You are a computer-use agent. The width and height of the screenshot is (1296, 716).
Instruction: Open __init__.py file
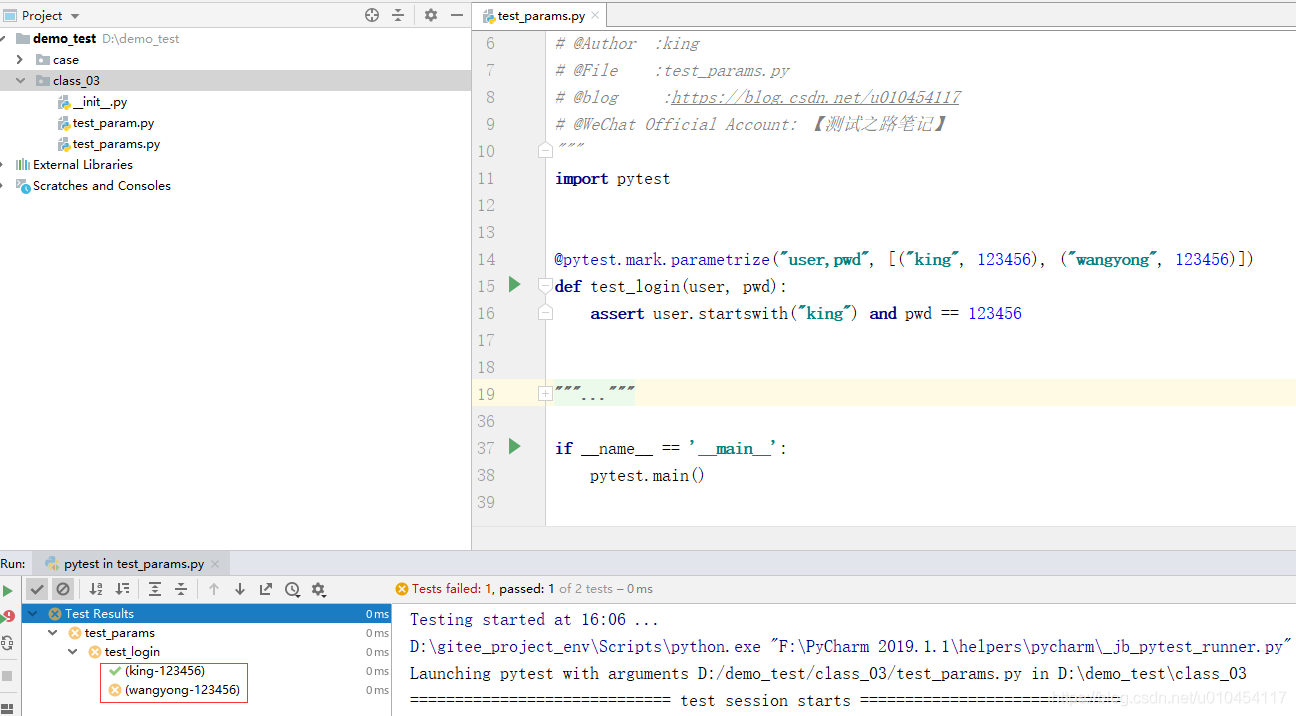click(100, 102)
